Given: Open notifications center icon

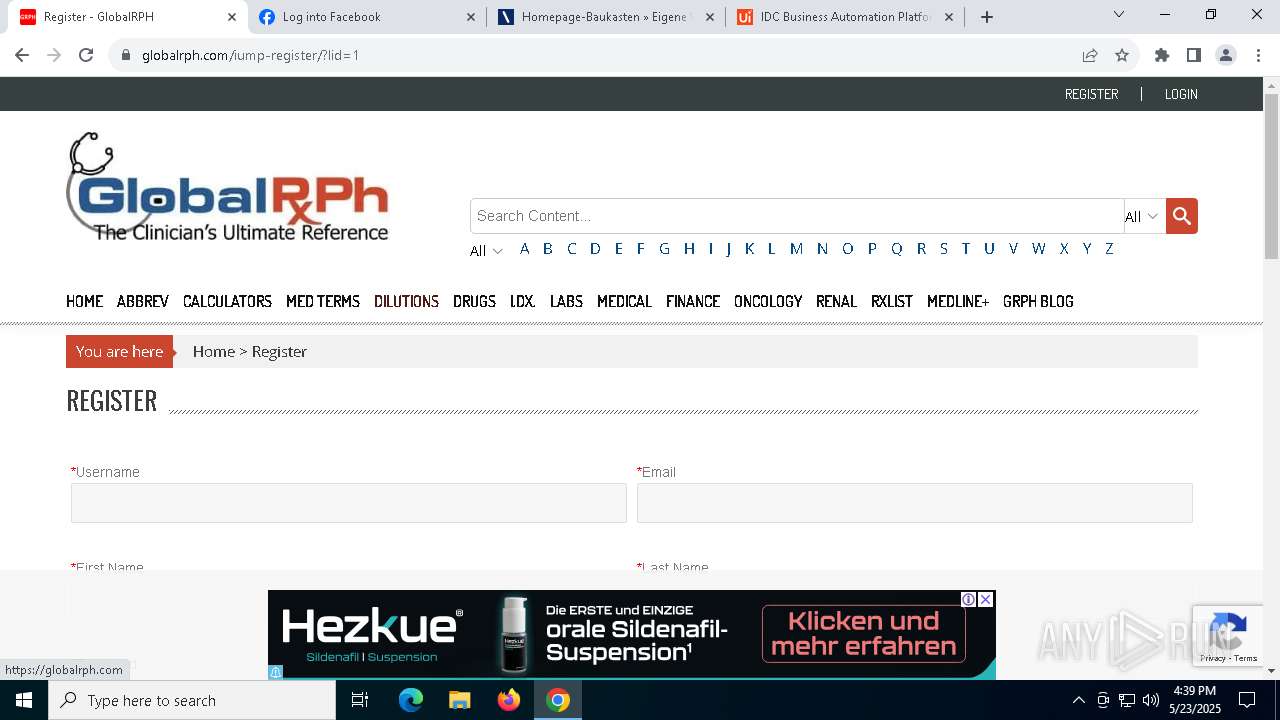Looking at the screenshot, I should pyautogui.click(x=1247, y=700).
